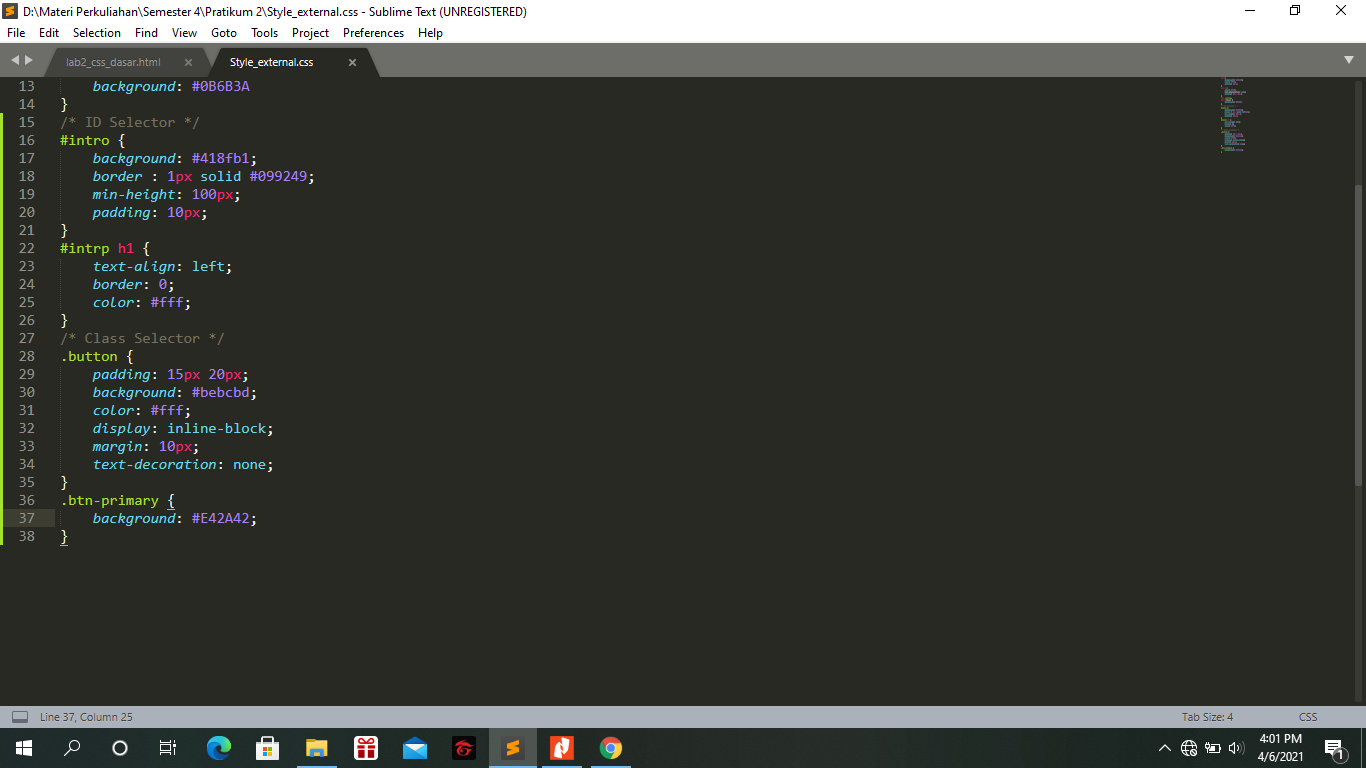Open the Edit menu
The width and height of the screenshot is (1366, 768).
[49, 33]
